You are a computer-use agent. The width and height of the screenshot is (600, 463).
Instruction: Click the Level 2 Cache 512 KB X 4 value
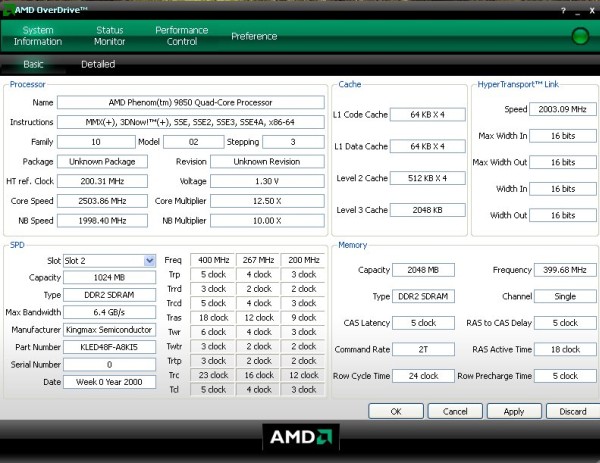pos(427,178)
